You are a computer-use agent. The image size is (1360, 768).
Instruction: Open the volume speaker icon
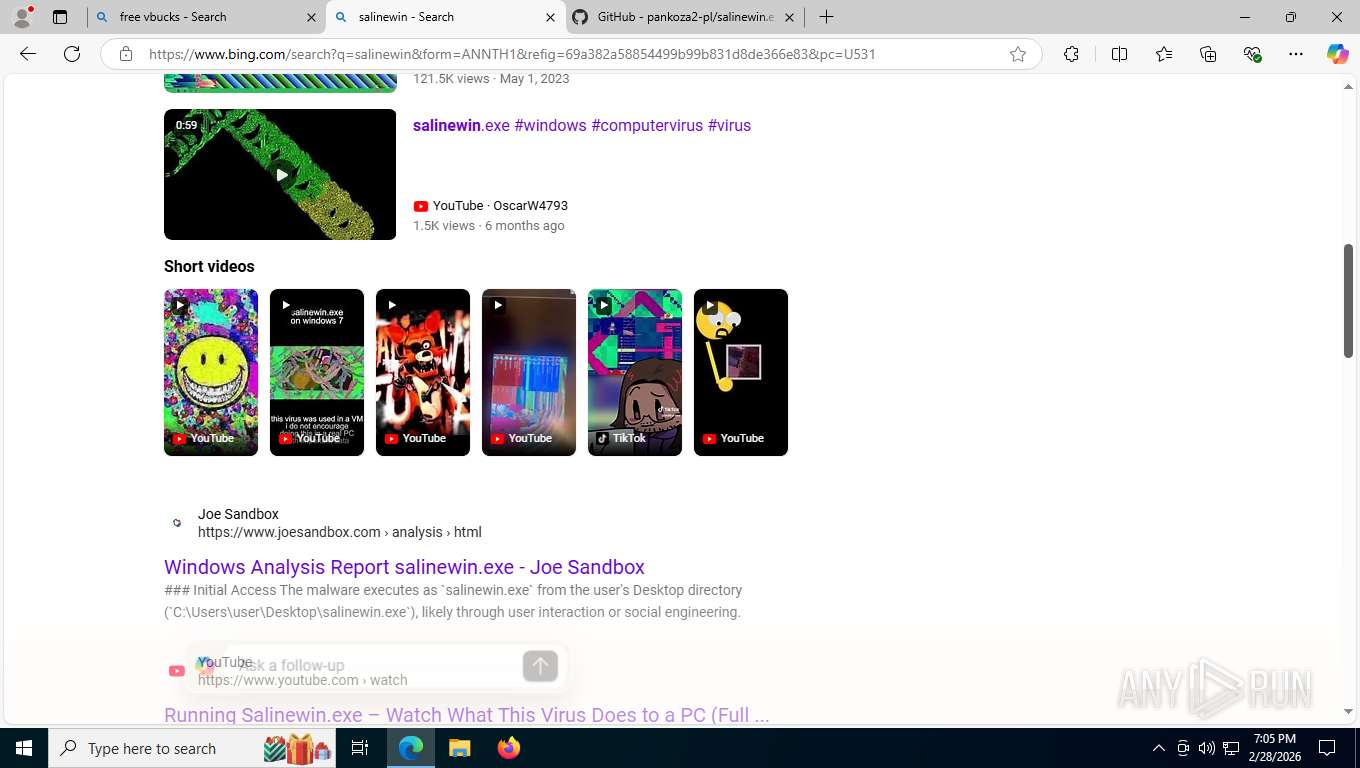pyautogui.click(x=1207, y=748)
